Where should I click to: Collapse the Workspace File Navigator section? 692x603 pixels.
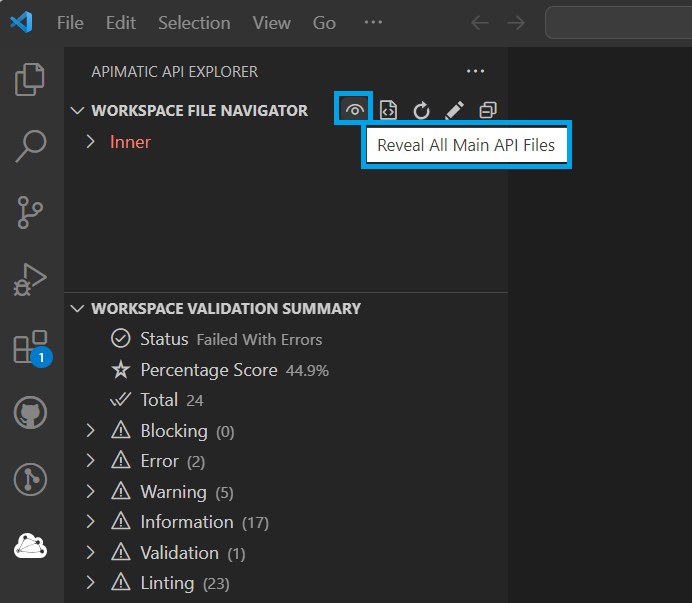[x=77, y=110]
